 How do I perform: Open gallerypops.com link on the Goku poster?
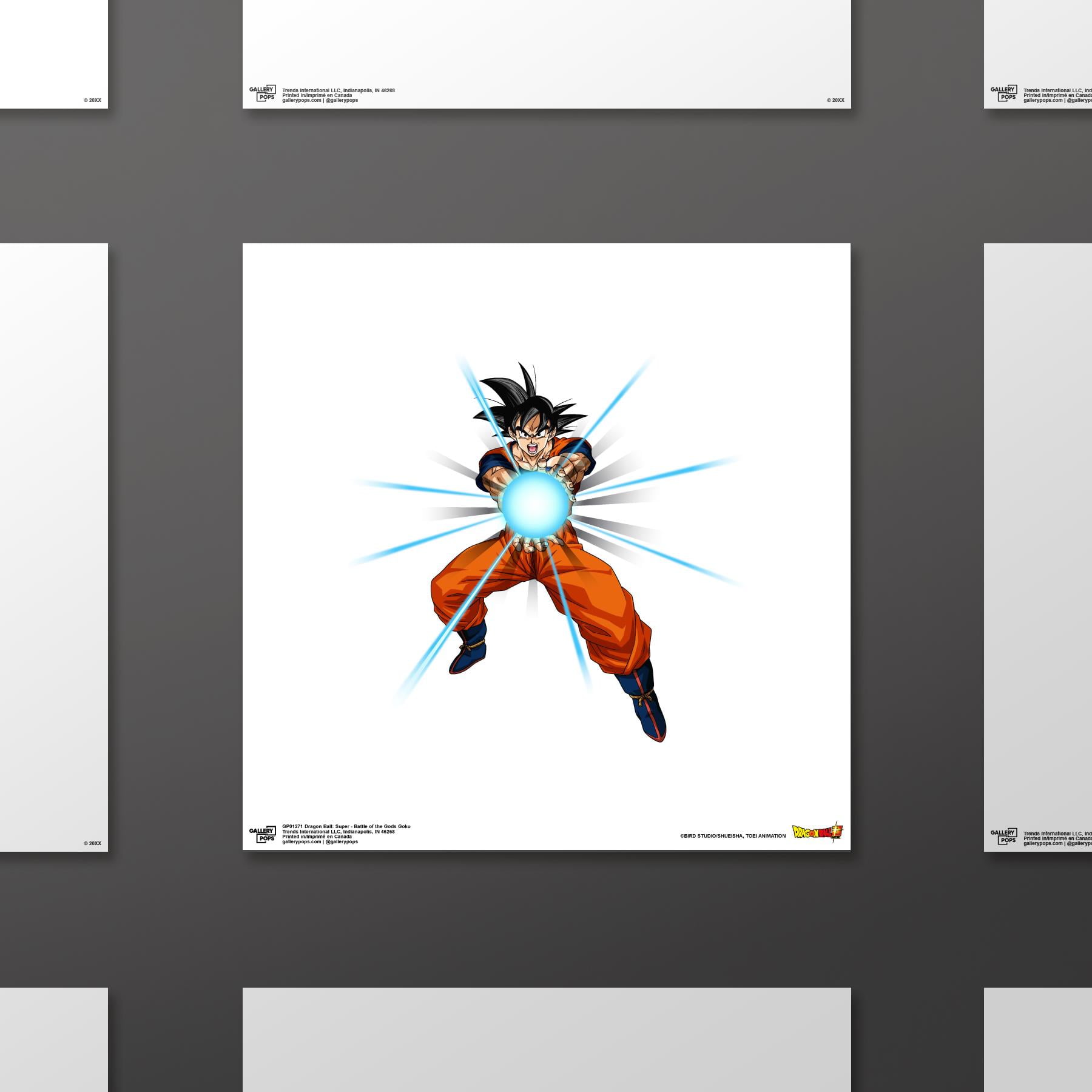pos(302,841)
